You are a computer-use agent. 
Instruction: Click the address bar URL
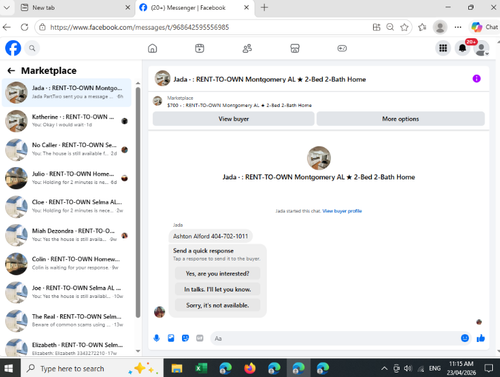pyautogui.click(x=139, y=27)
